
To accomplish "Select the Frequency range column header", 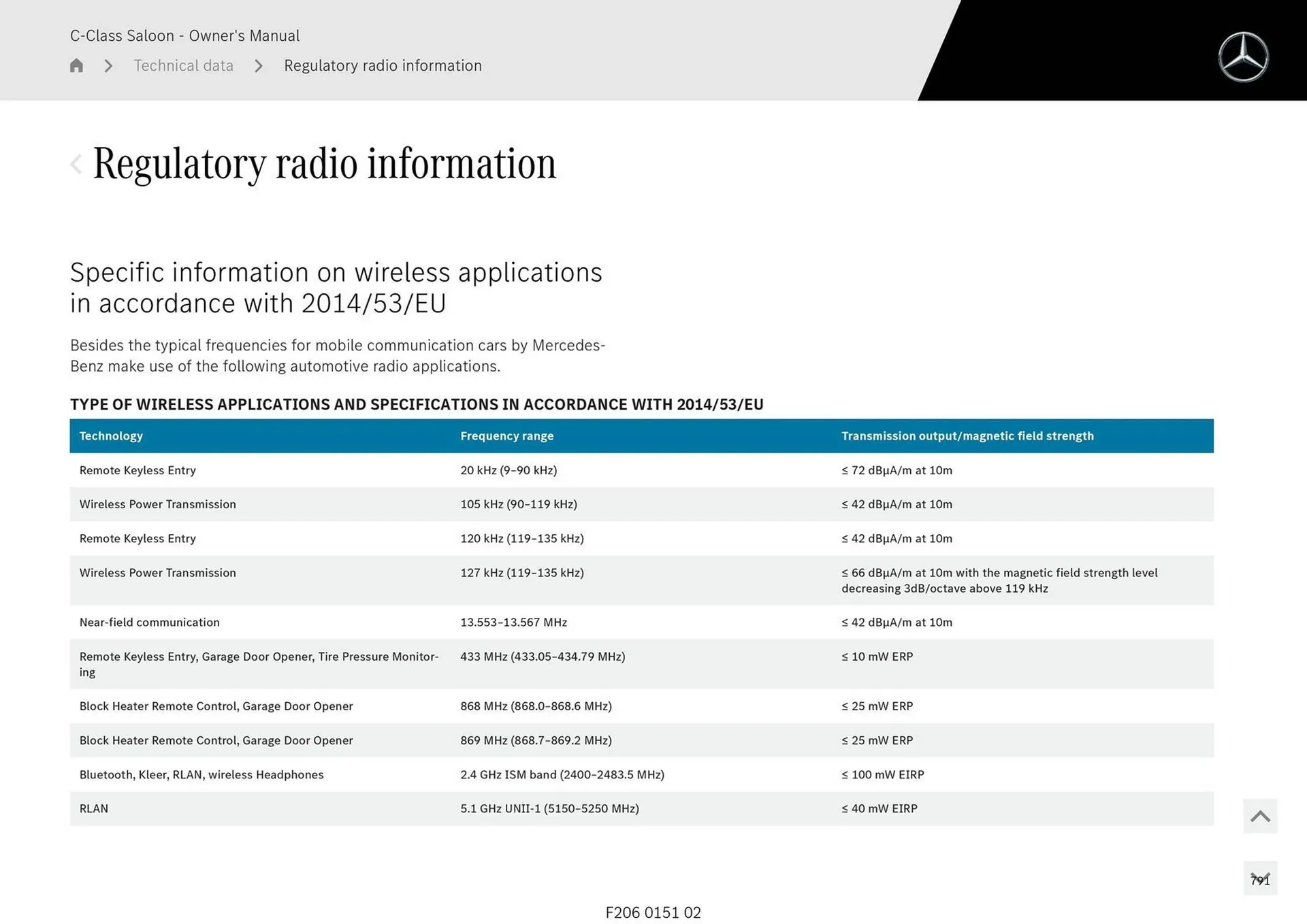I will tap(506, 435).
